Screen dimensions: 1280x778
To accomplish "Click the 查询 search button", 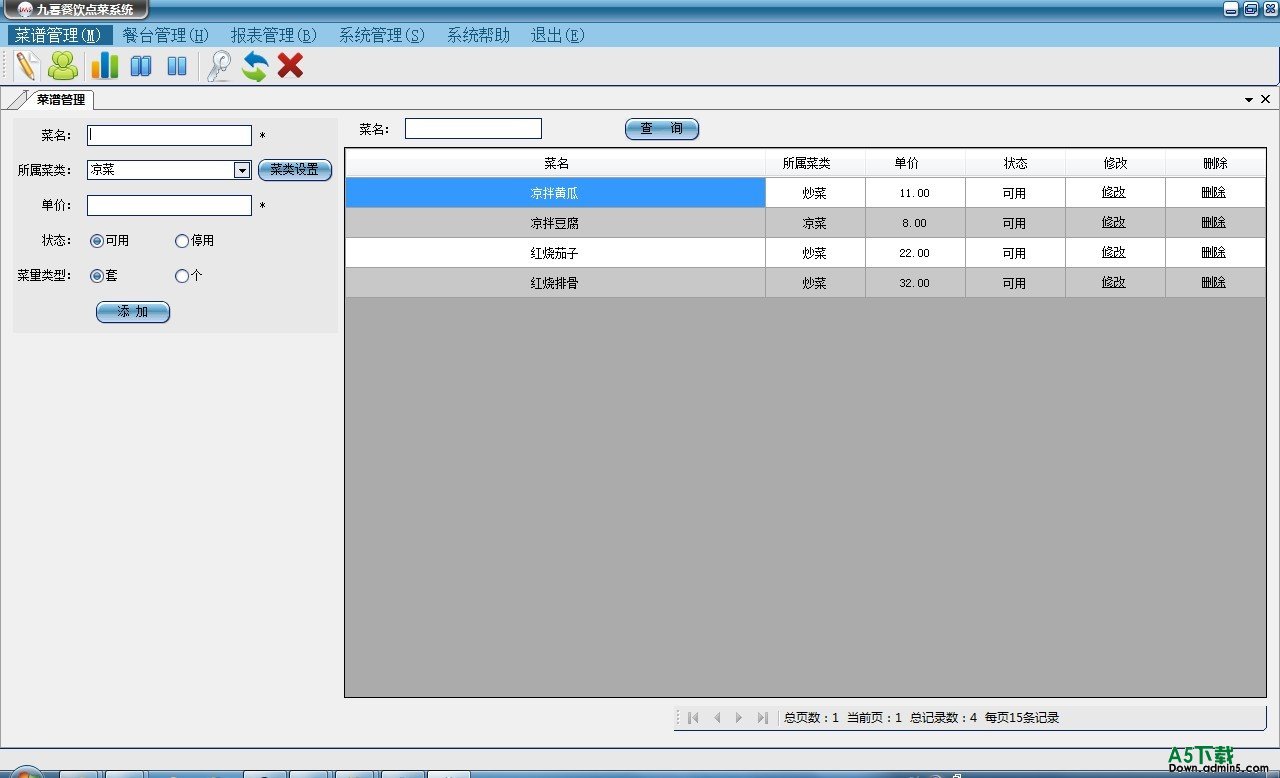I will click(662, 129).
